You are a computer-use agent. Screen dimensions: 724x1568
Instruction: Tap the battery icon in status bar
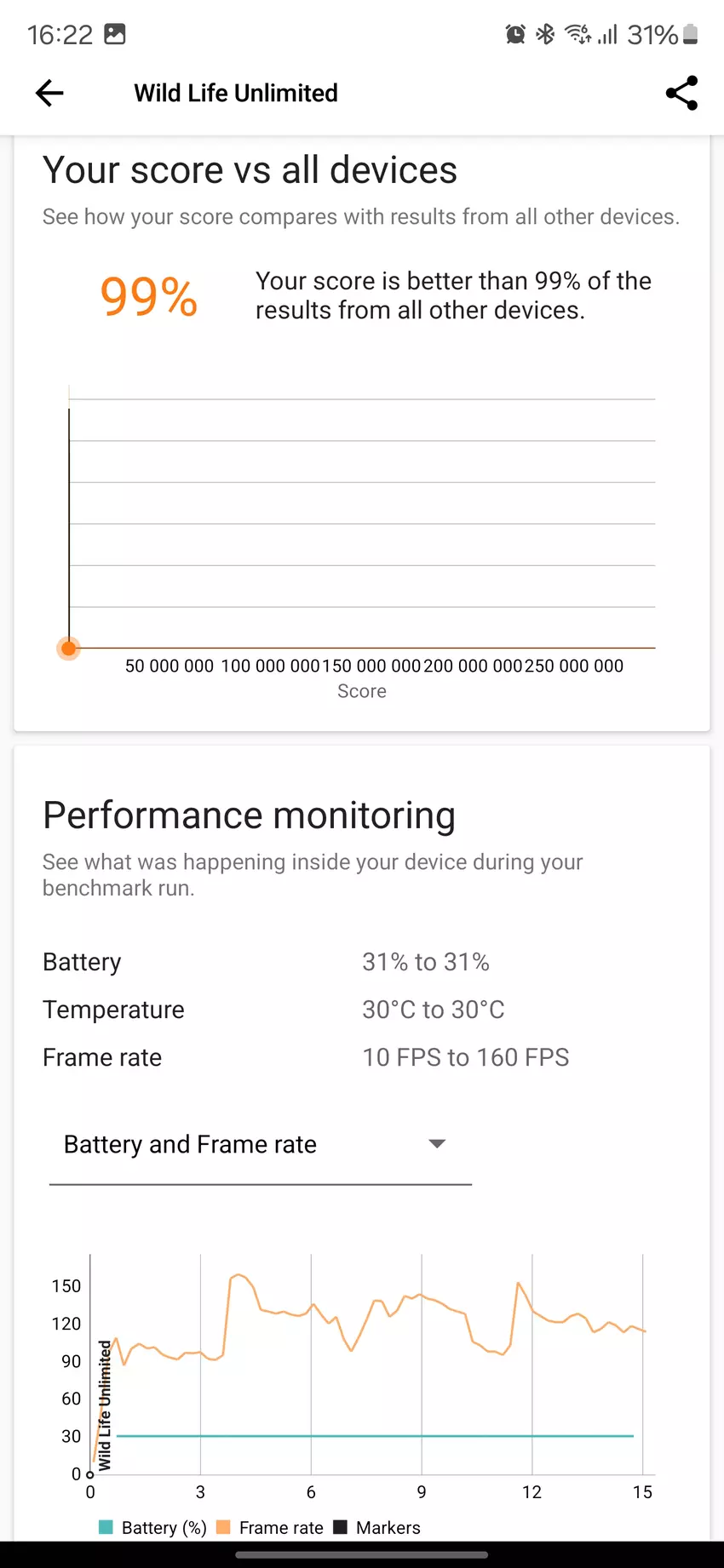click(x=691, y=34)
